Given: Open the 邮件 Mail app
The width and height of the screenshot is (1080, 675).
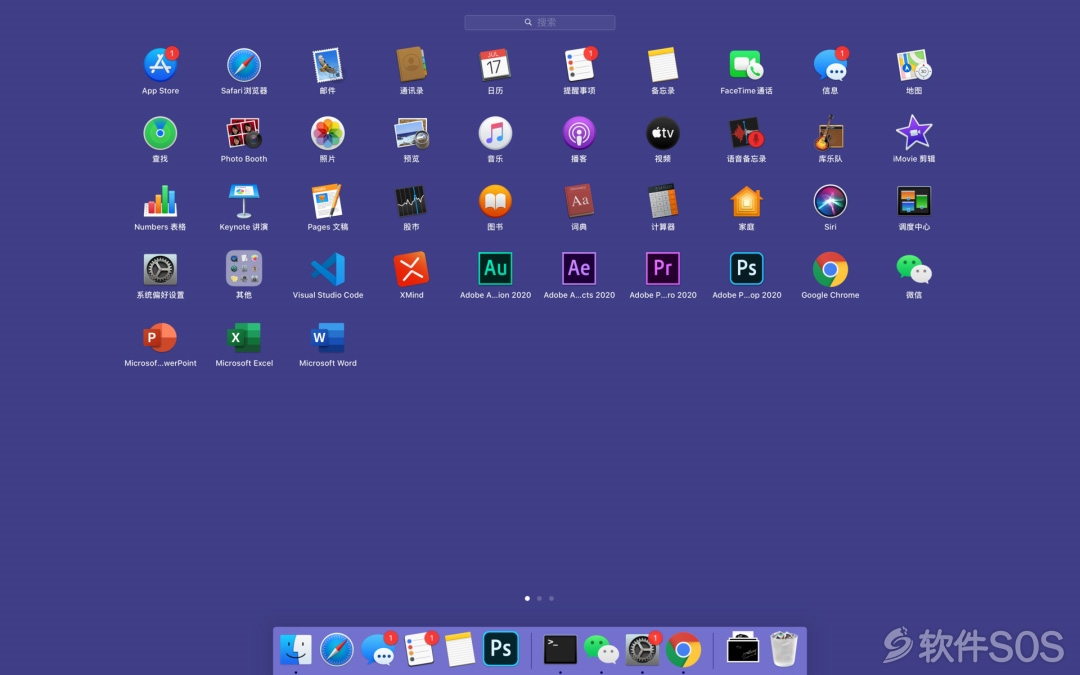Looking at the screenshot, I should [328, 65].
